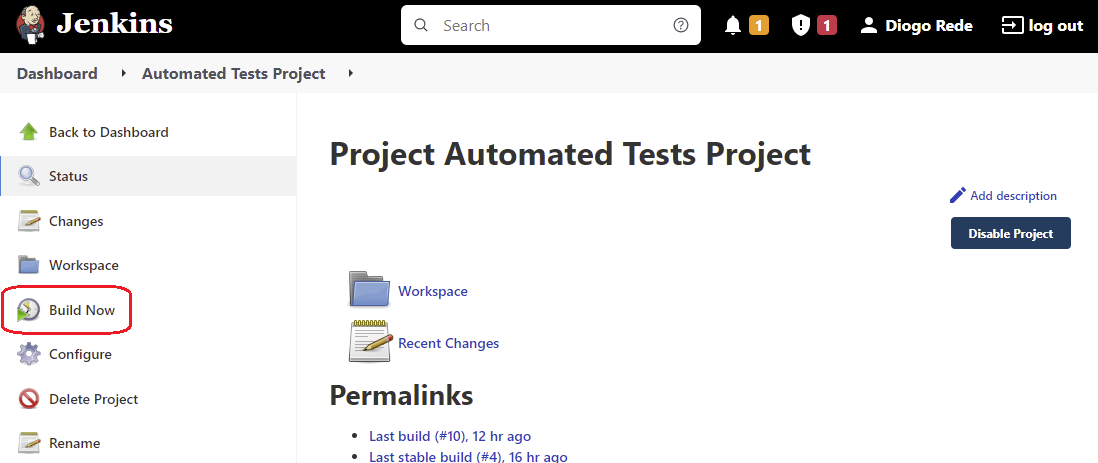The image size is (1098, 463).
Task: Focus the Jenkins search input field
Action: [x=550, y=26]
